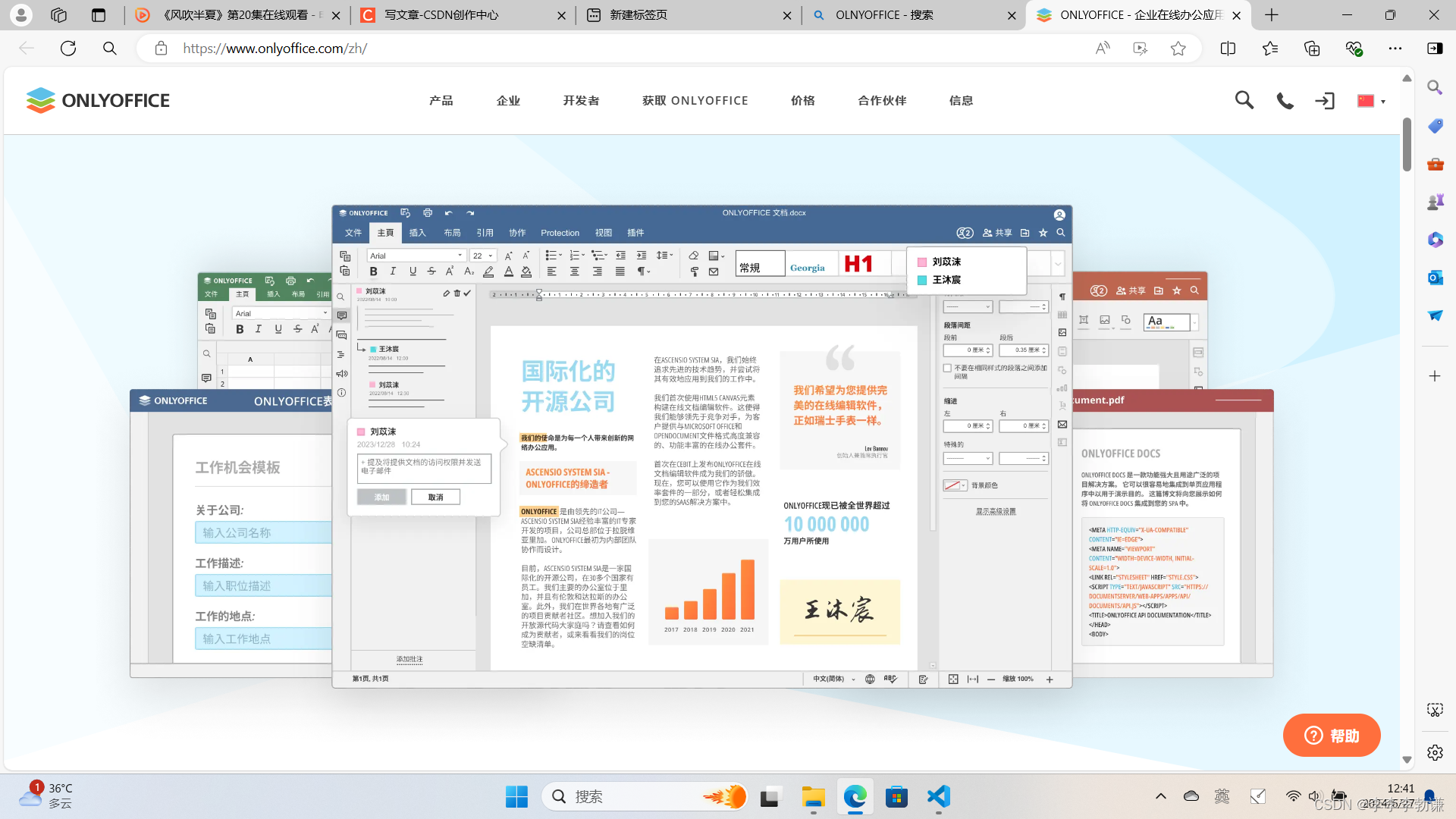The image size is (1456, 819).
Task: Click the page scrollbar thumb
Action: point(1407,144)
